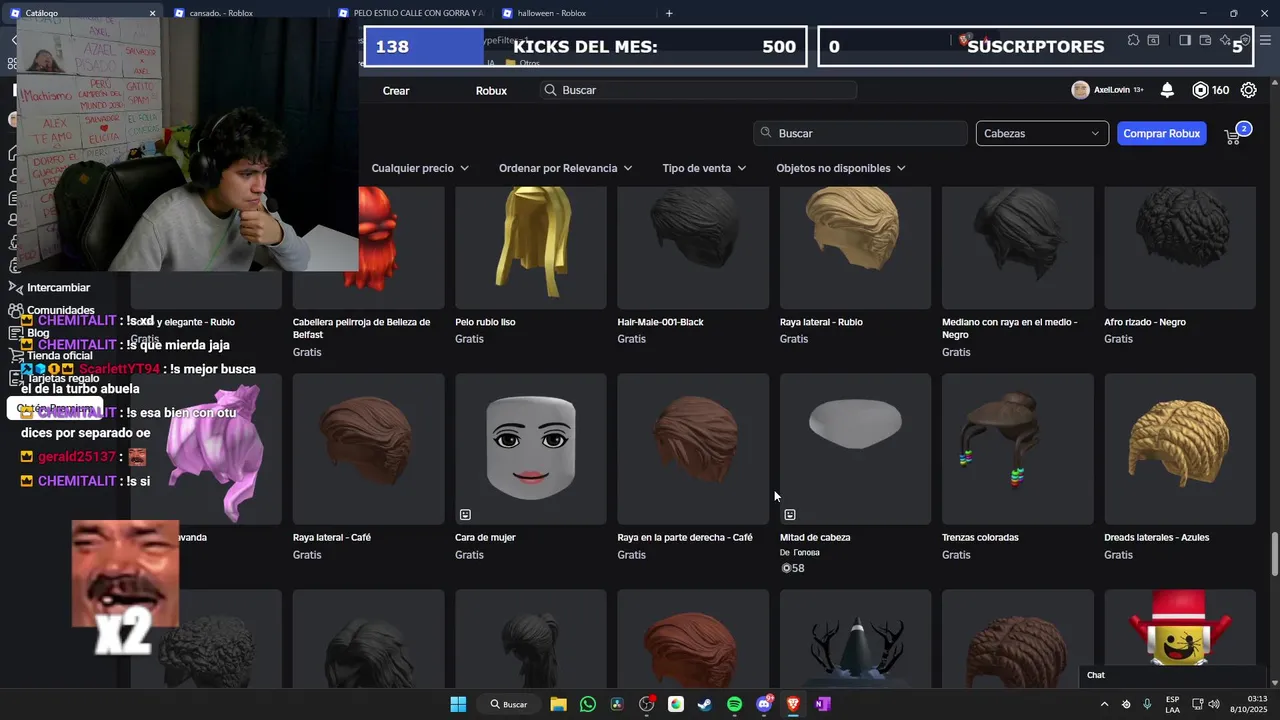
Task: Open OneNote from the taskbar
Action: (822, 704)
